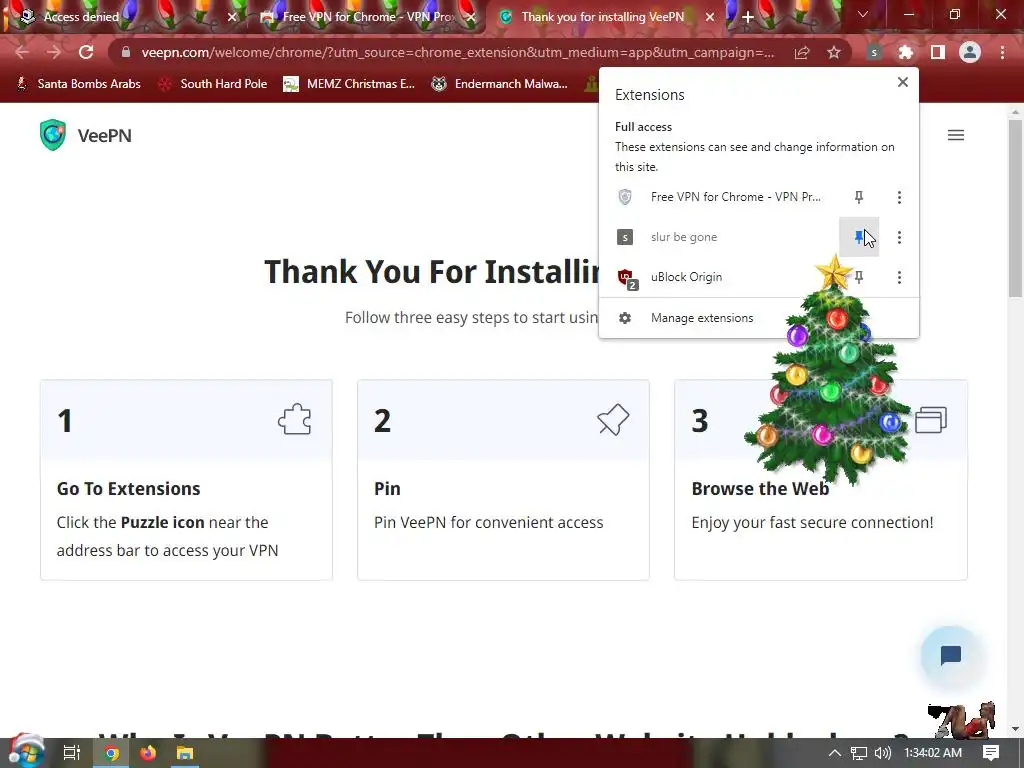Open the volume tray icon
The width and height of the screenshot is (1024, 768).
(882, 753)
